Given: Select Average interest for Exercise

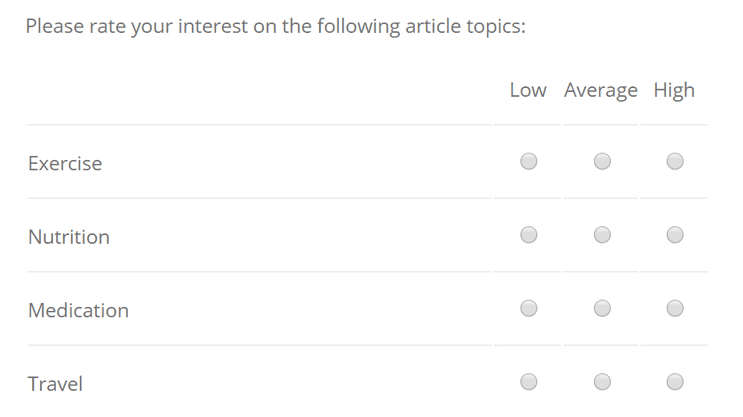Looking at the screenshot, I should 602,161.
